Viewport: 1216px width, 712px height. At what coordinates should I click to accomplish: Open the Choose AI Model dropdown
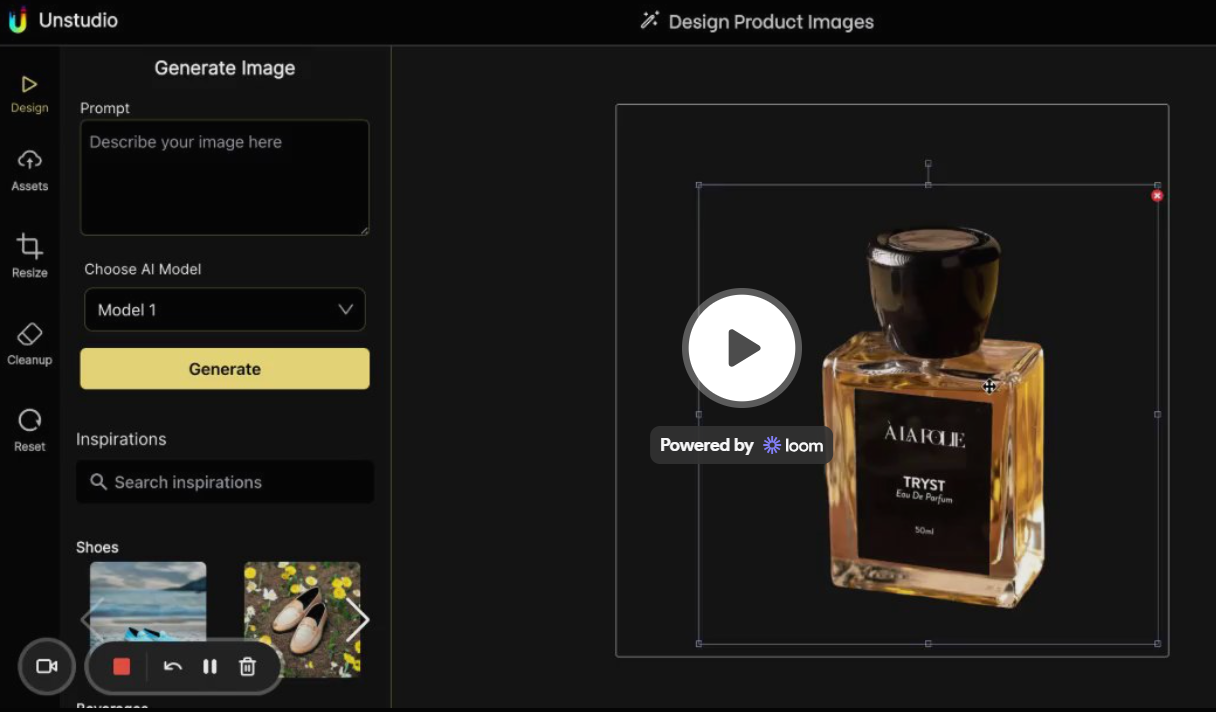tap(225, 310)
